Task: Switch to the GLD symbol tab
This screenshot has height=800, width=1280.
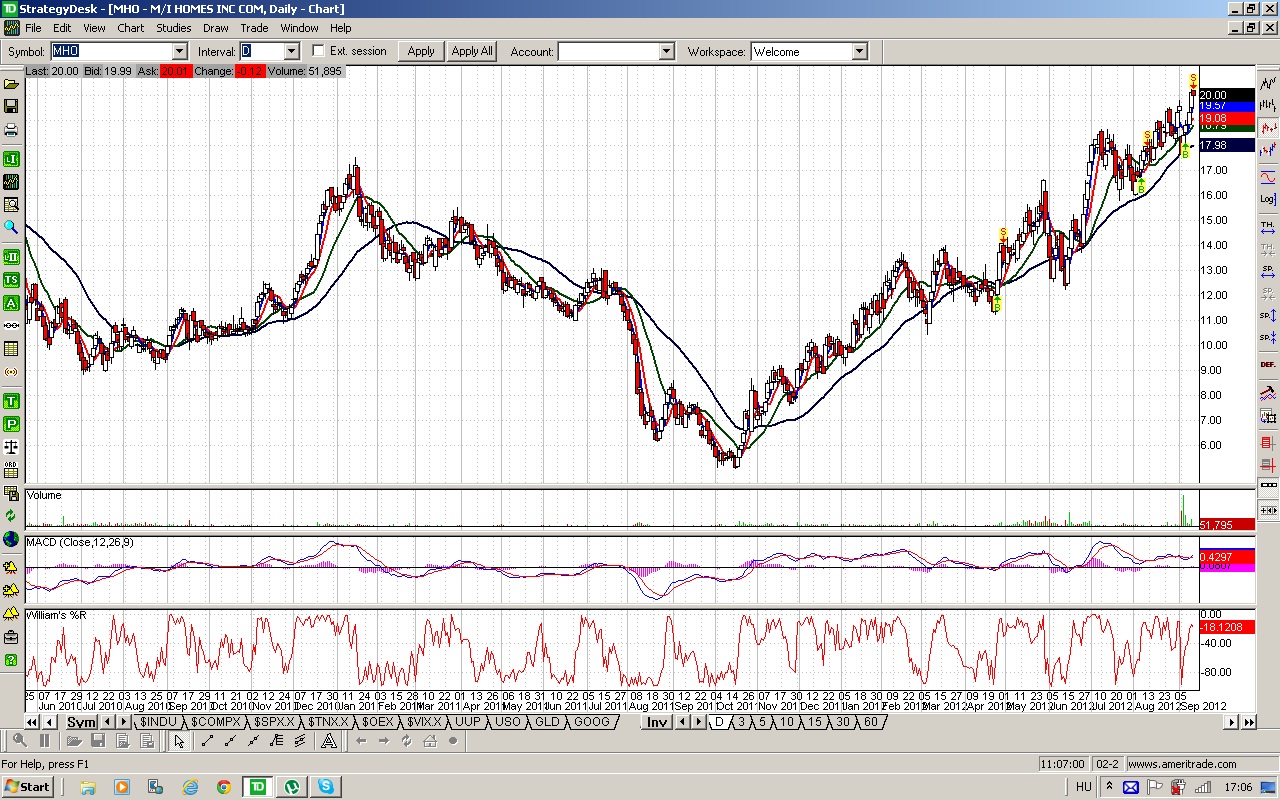Action: (x=547, y=722)
